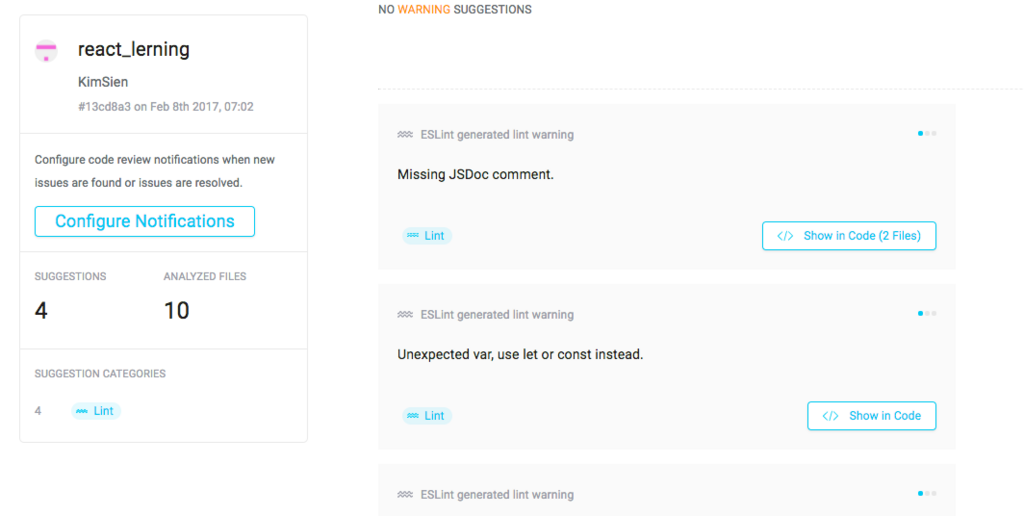
Task: Open commit #13cd8a3 link
Action: [x=104, y=107]
